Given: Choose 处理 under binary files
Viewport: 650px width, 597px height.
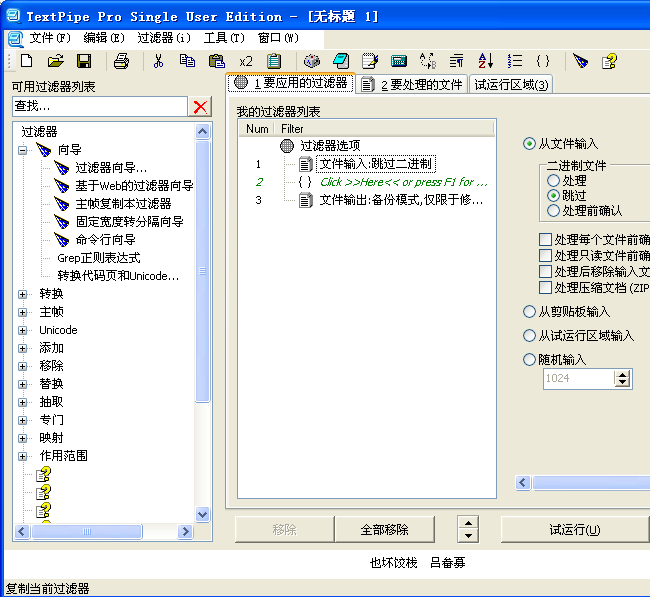Looking at the screenshot, I should [x=553, y=181].
